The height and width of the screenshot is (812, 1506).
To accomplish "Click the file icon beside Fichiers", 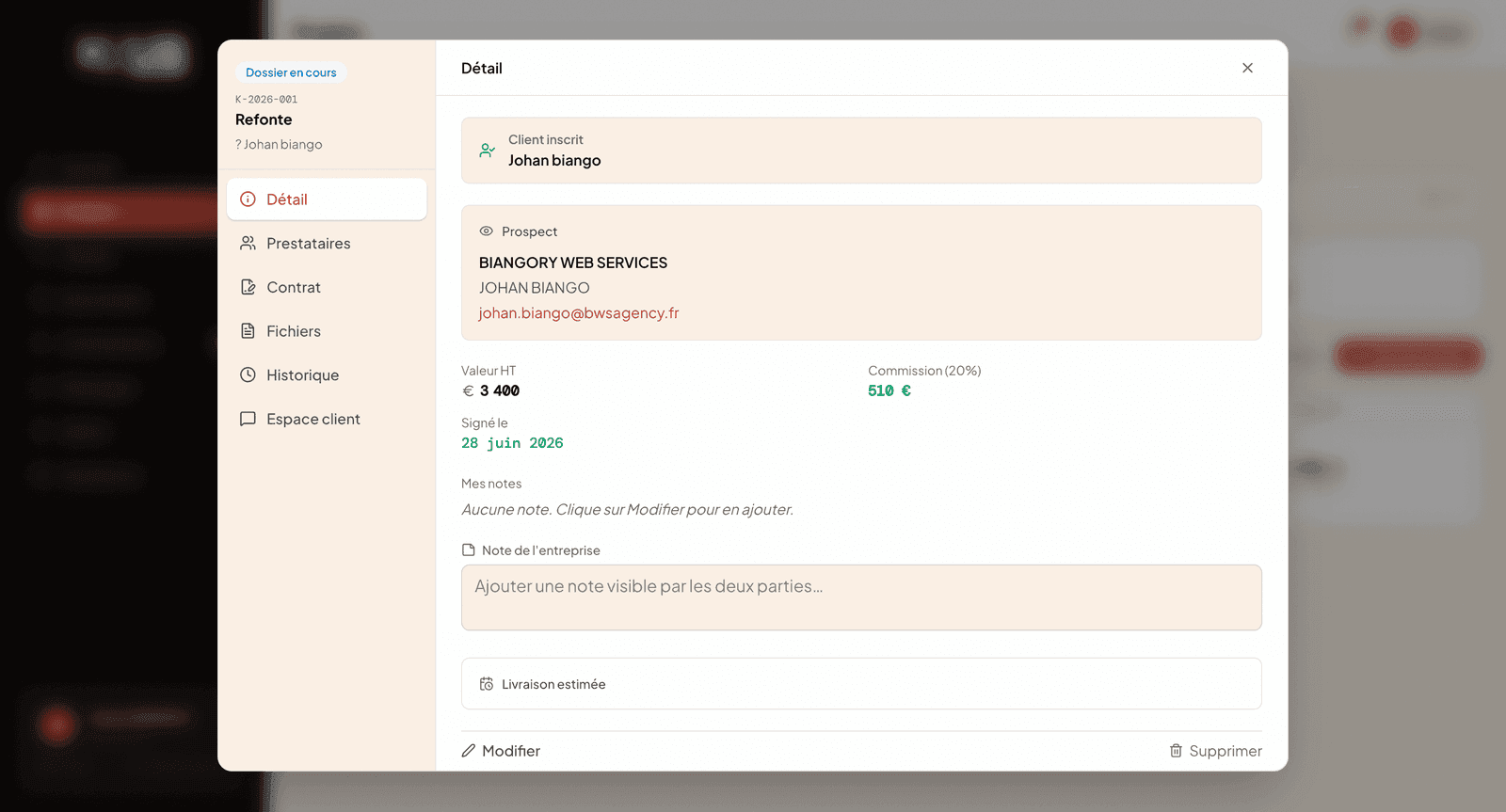I will pyautogui.click(x=248, y=331).
